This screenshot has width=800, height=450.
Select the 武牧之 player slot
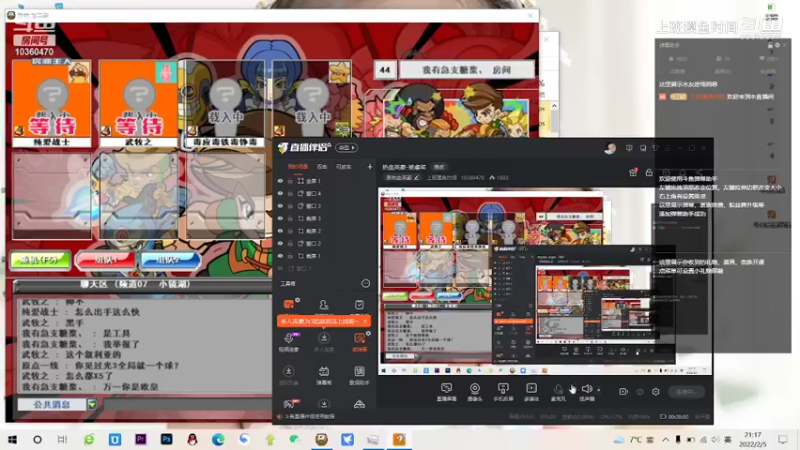click(x=138, y=104)
